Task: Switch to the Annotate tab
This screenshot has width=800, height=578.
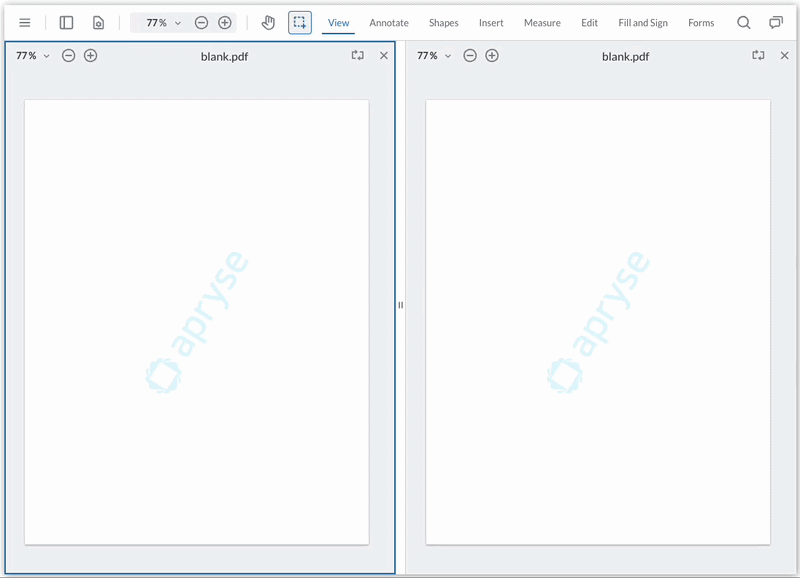Action: point(389,22)
